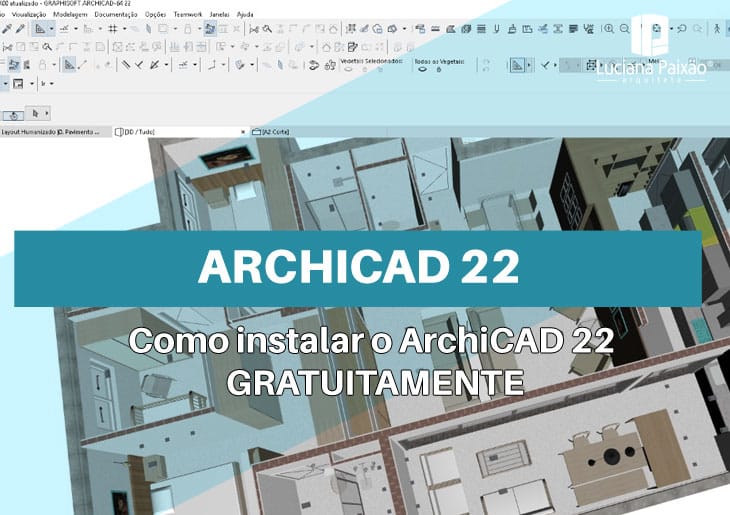The height and width of the screenshot is (515, 730).
Task: Switch to Layout Humanizado Pavimento tab
Action: click(x=55, y=132)
